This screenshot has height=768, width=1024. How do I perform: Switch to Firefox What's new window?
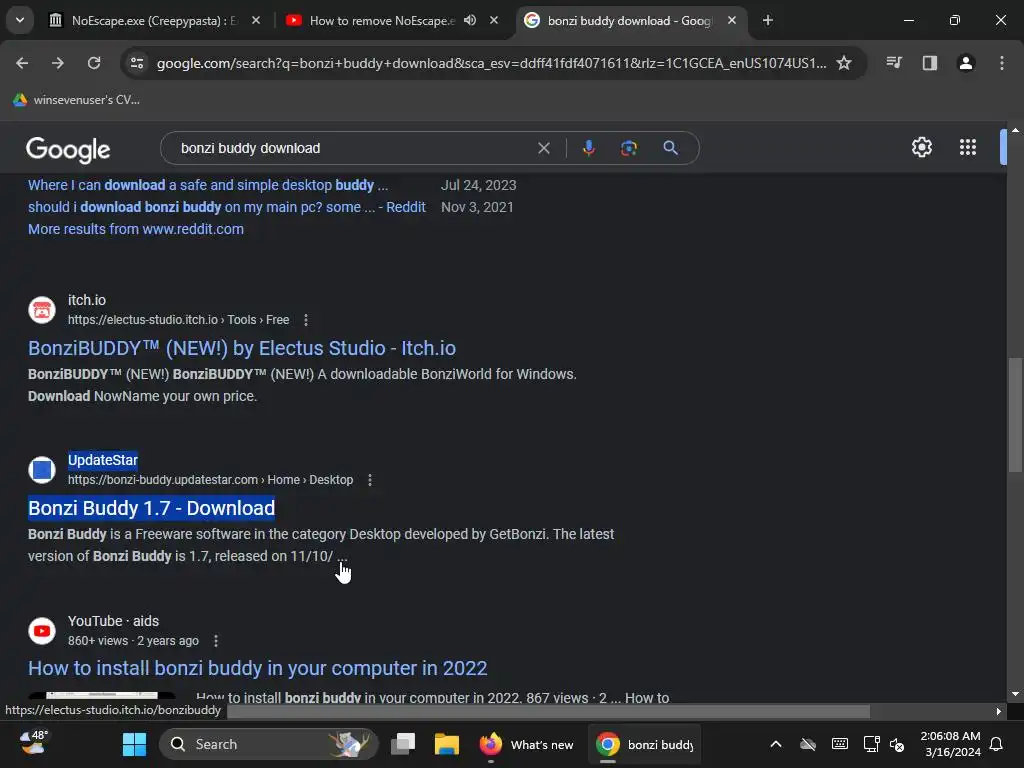click(526, 744)
